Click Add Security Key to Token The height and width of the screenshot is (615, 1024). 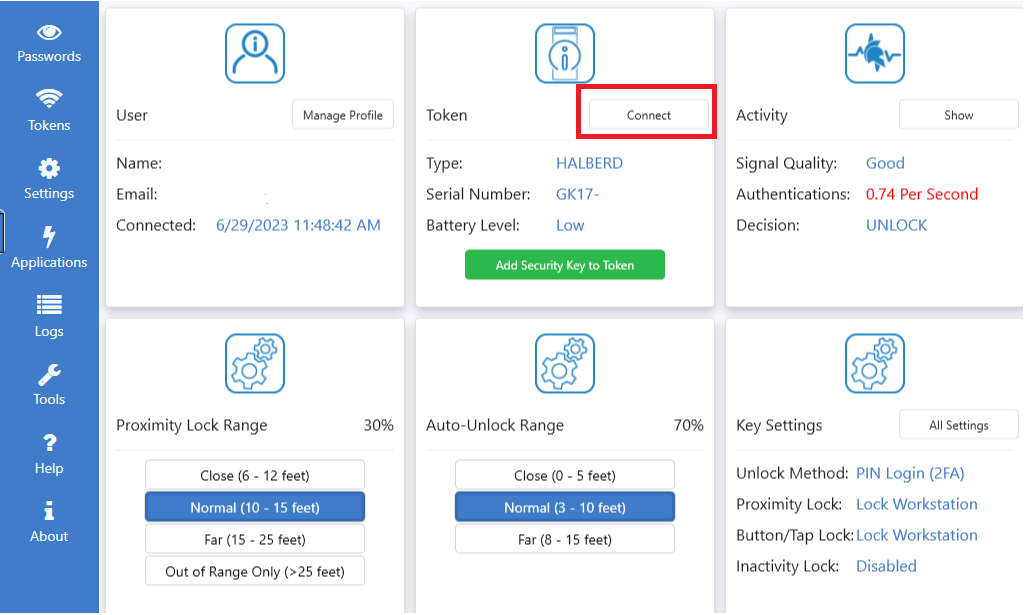click(x=565, y=264)
